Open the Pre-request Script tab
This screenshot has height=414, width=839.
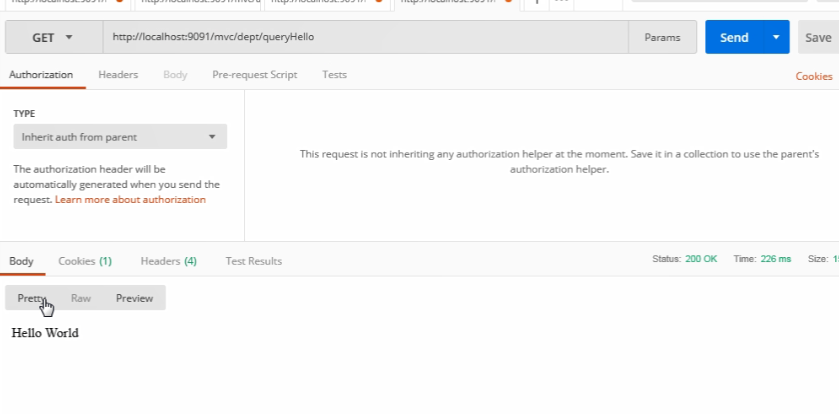click(x=255, y=75)
